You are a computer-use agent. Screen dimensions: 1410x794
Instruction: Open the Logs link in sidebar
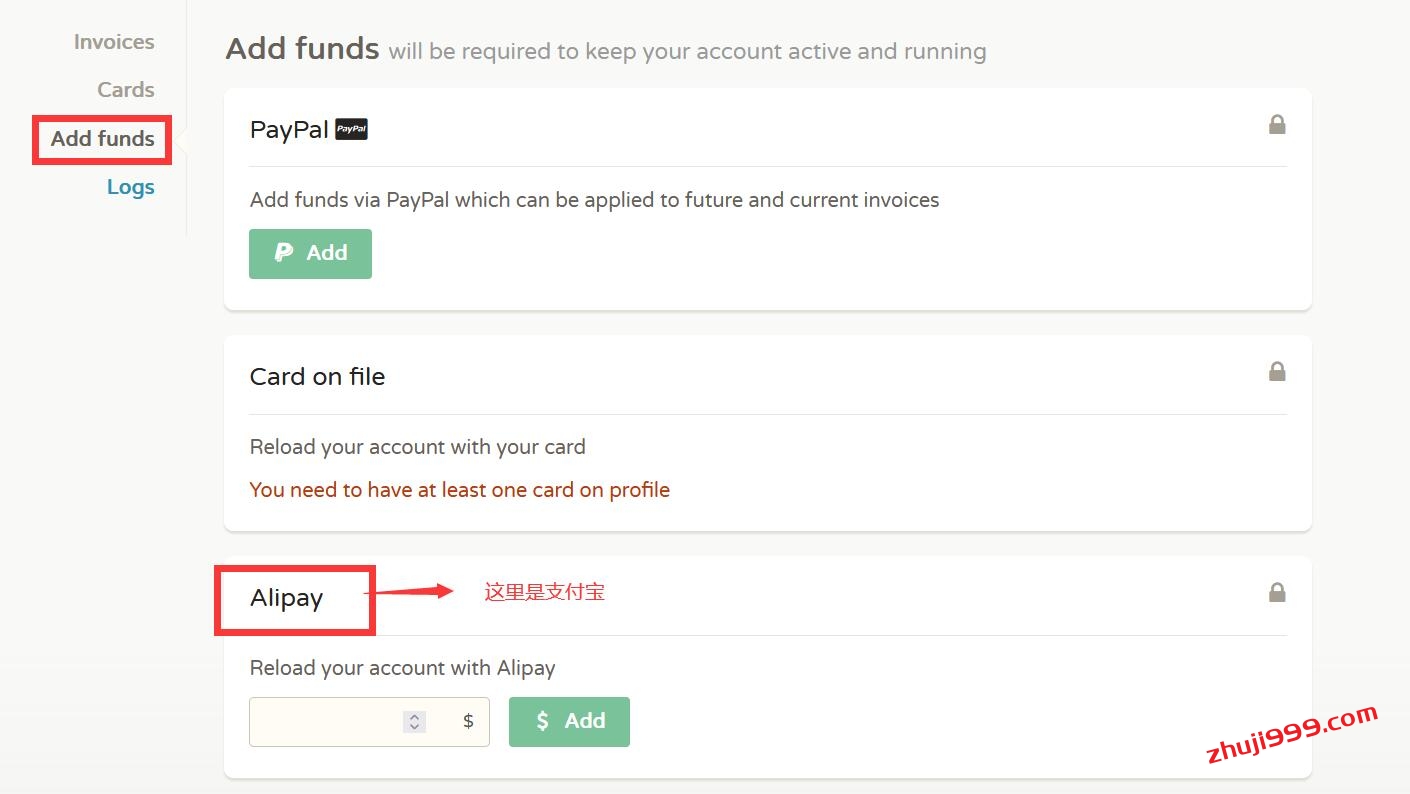click(131, 187)
